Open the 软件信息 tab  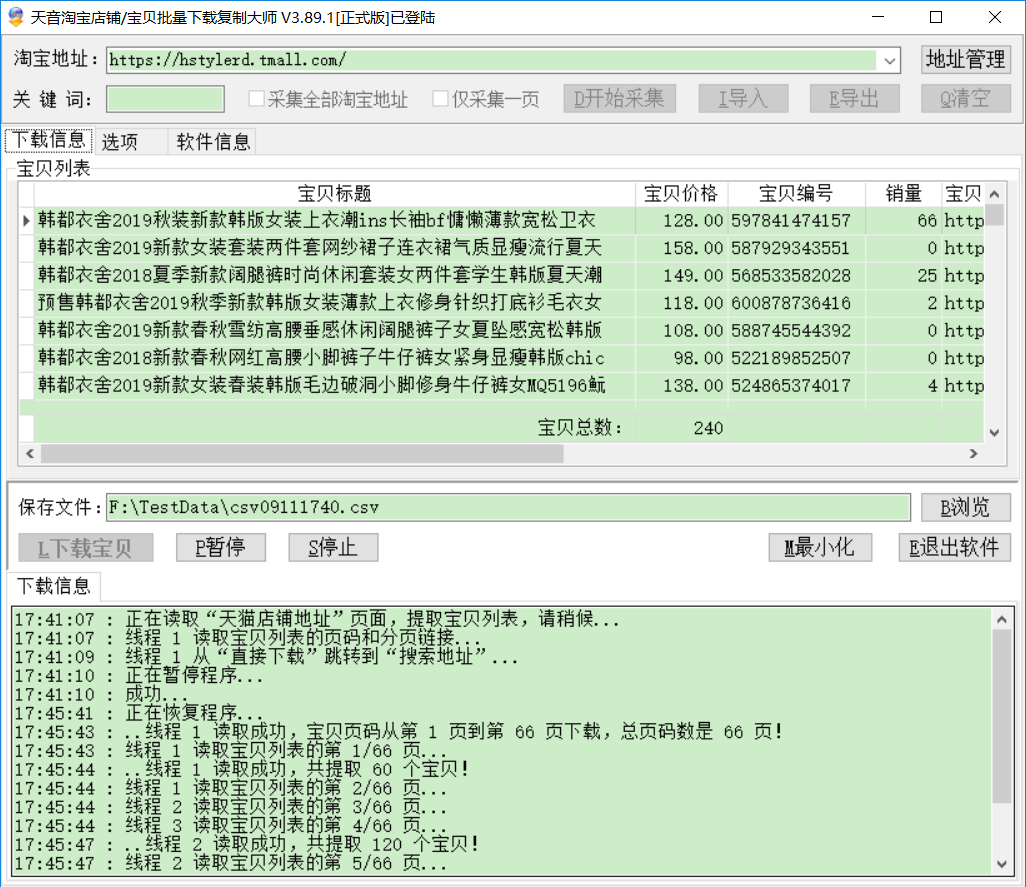[x=213, y=142]
